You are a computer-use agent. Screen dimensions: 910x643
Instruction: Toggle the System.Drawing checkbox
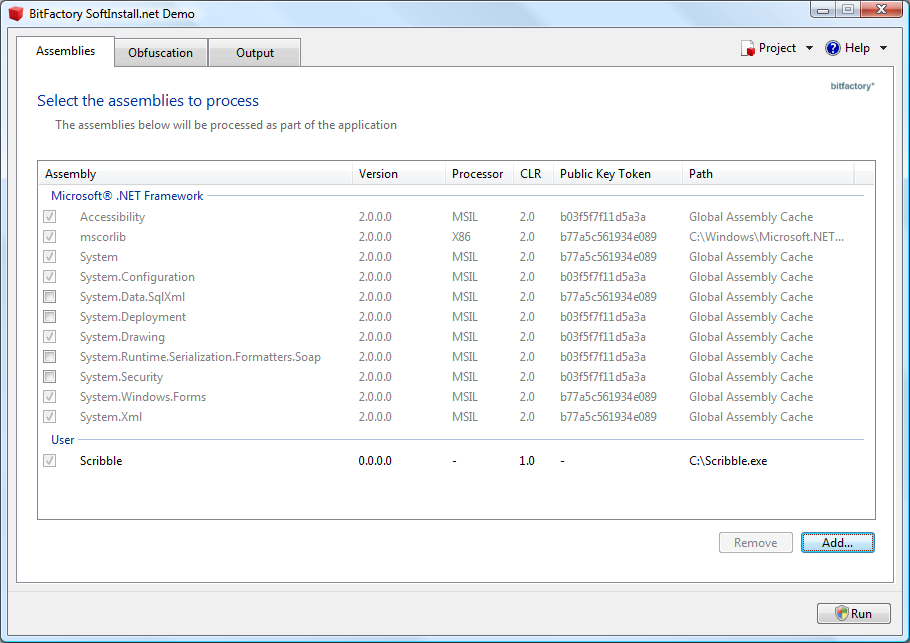pos(50,337)
